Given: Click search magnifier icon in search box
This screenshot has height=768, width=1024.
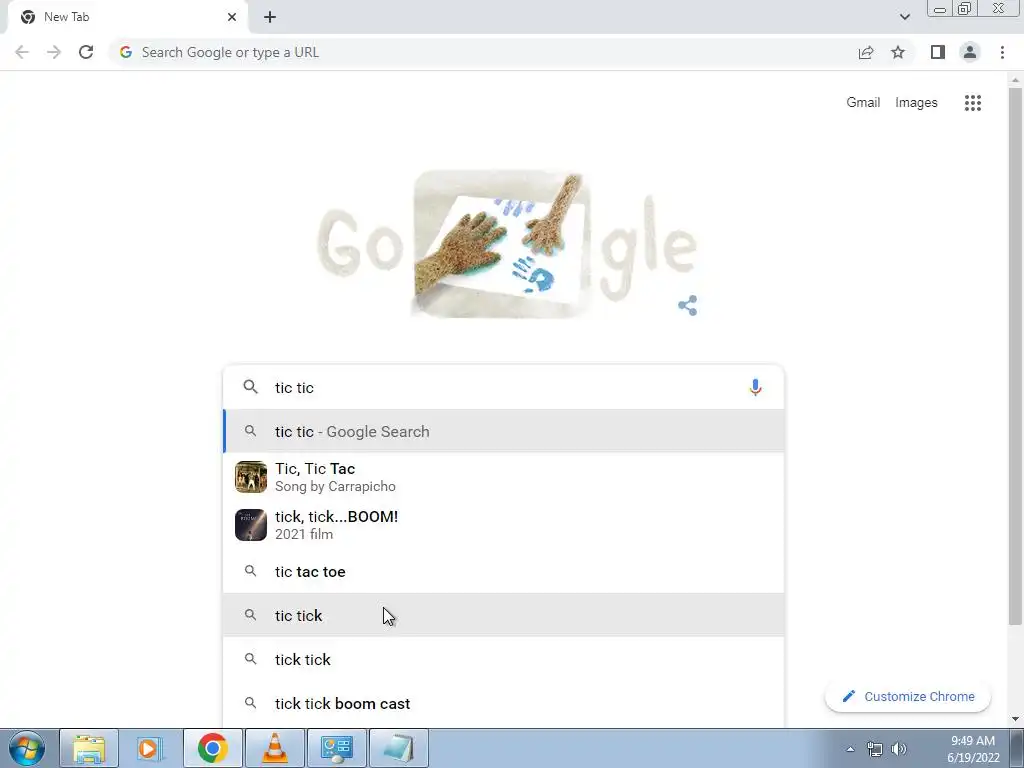Looking at the screenshot, I should tap(251, 387).
